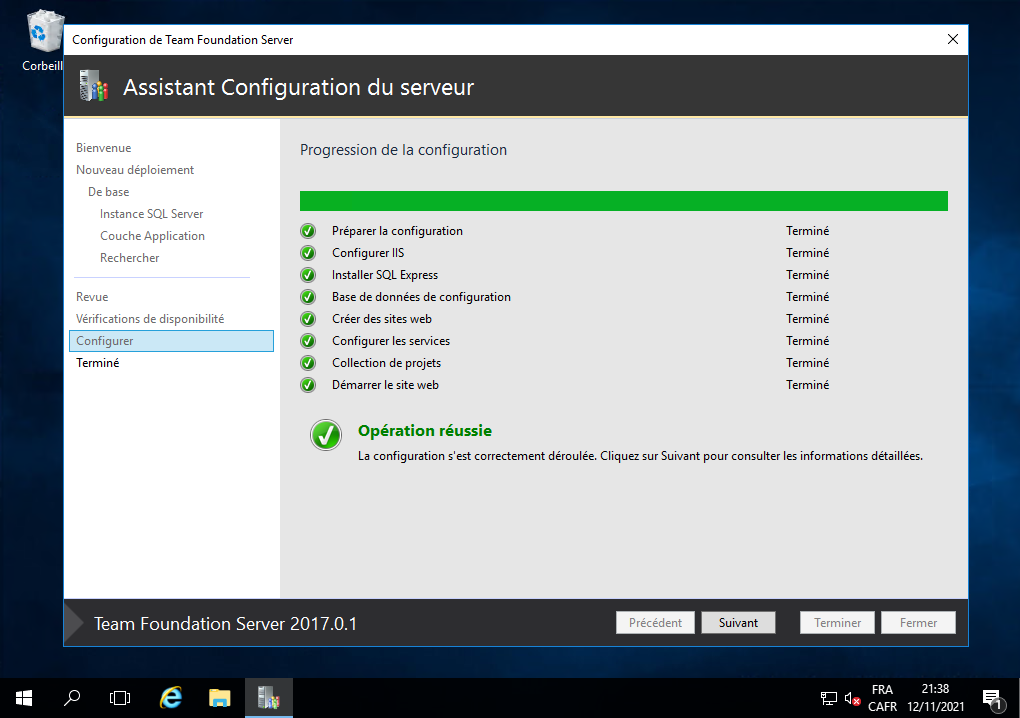The height and width of the screenshot is (718, 1020).
Task: Select Instance SQL Server step
Action: click(x=152, y=214)
